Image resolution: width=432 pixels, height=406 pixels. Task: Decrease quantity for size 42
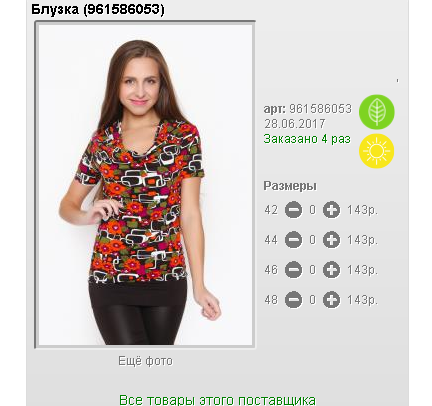pos(293,210)
